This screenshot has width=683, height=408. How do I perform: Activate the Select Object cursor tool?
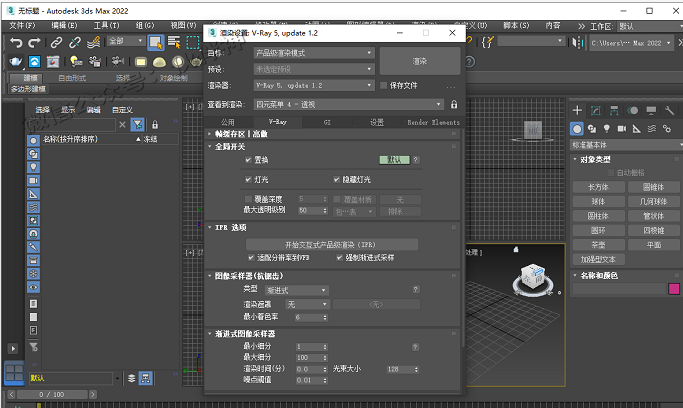coord(156,42)
